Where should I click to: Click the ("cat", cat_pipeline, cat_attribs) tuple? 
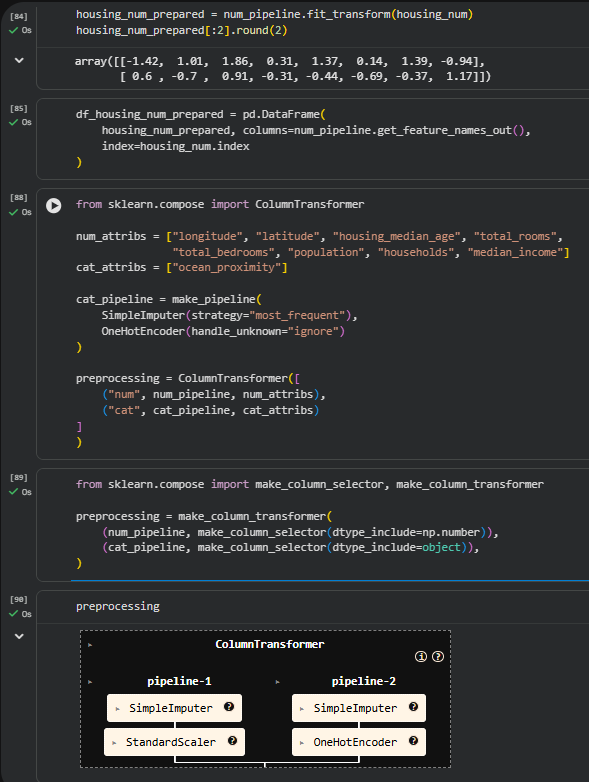pyautogui.click(x=210, y=410)
